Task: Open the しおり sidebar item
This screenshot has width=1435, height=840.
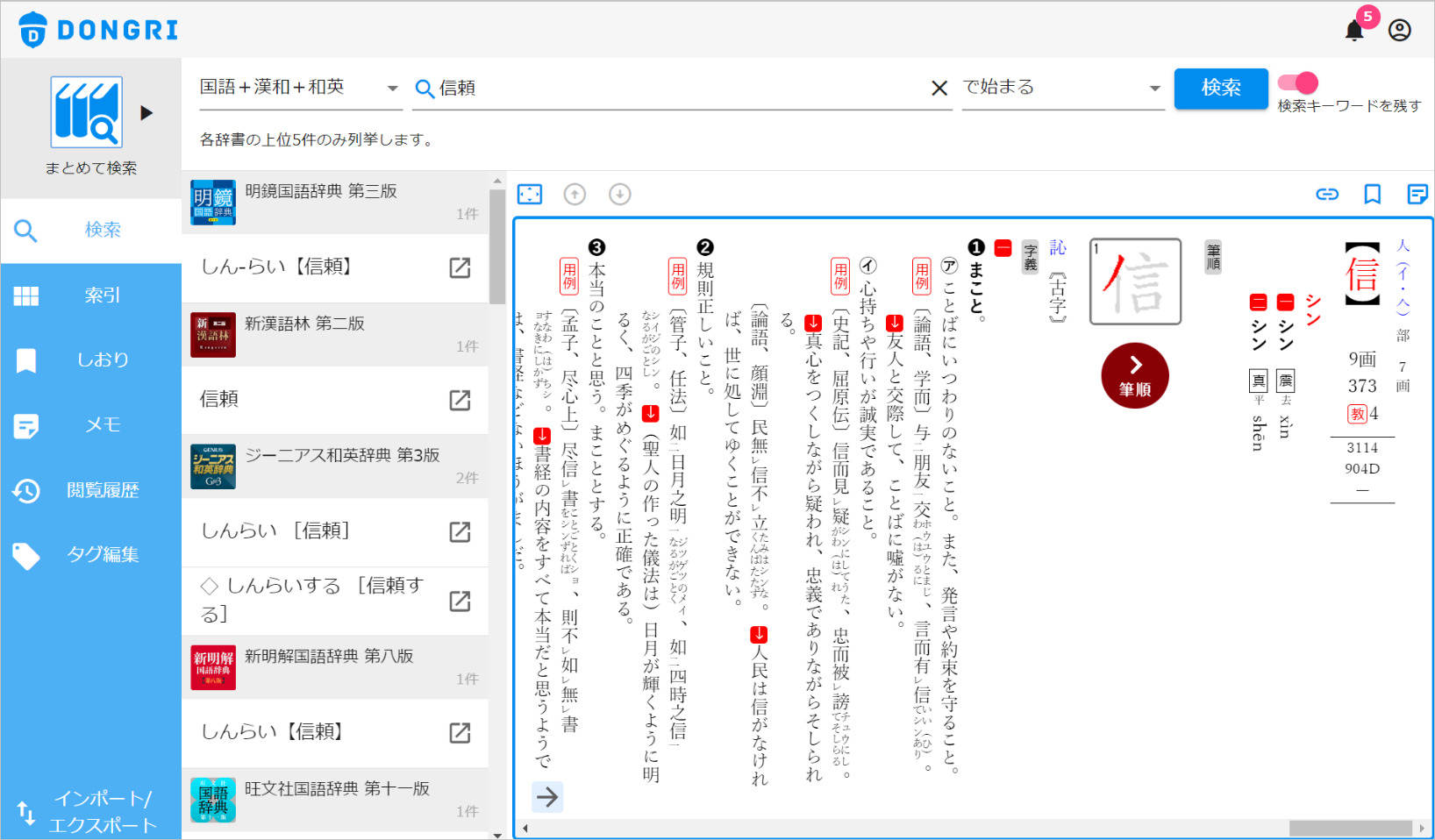Action: click(x=91, y=359)
